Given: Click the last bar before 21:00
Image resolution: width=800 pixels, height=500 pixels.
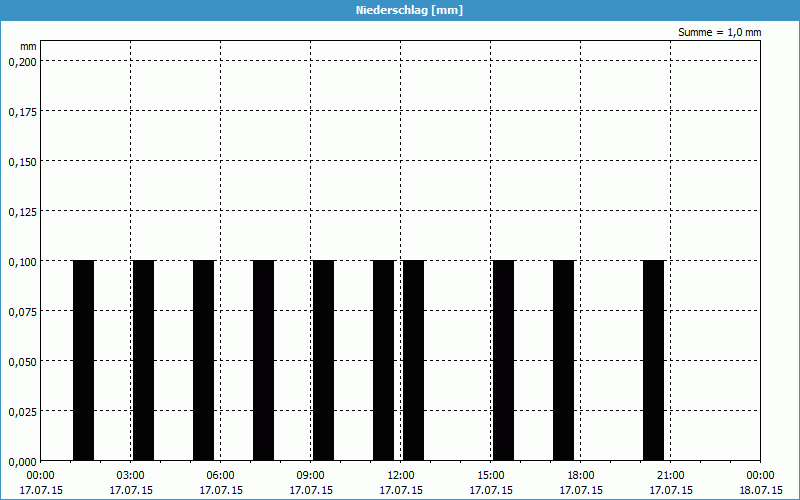Looking at the screenshot, I should (653, 360).
